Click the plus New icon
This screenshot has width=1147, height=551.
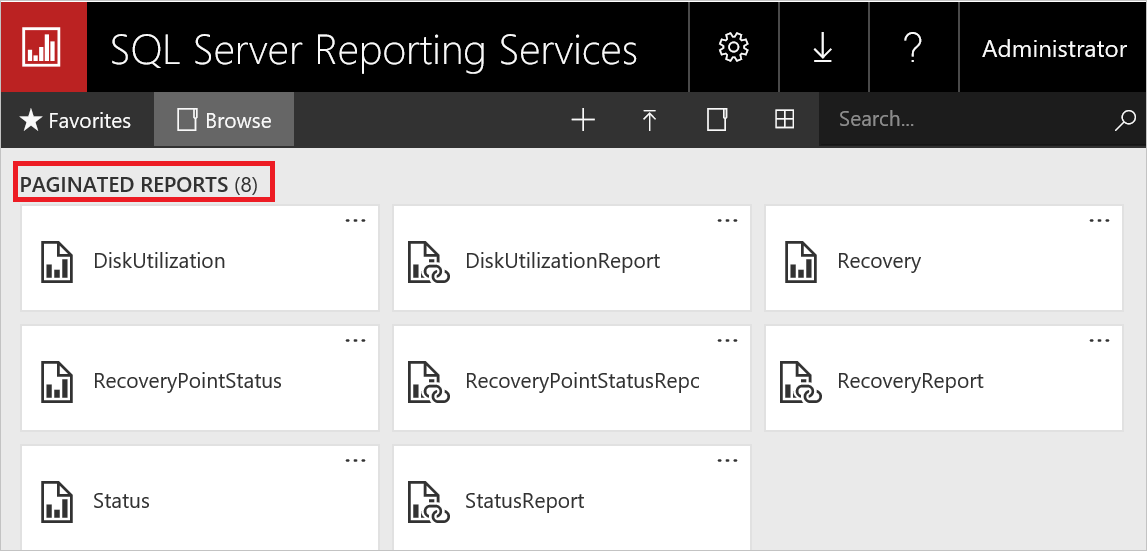pyautogui.click(x=583, y=120)
